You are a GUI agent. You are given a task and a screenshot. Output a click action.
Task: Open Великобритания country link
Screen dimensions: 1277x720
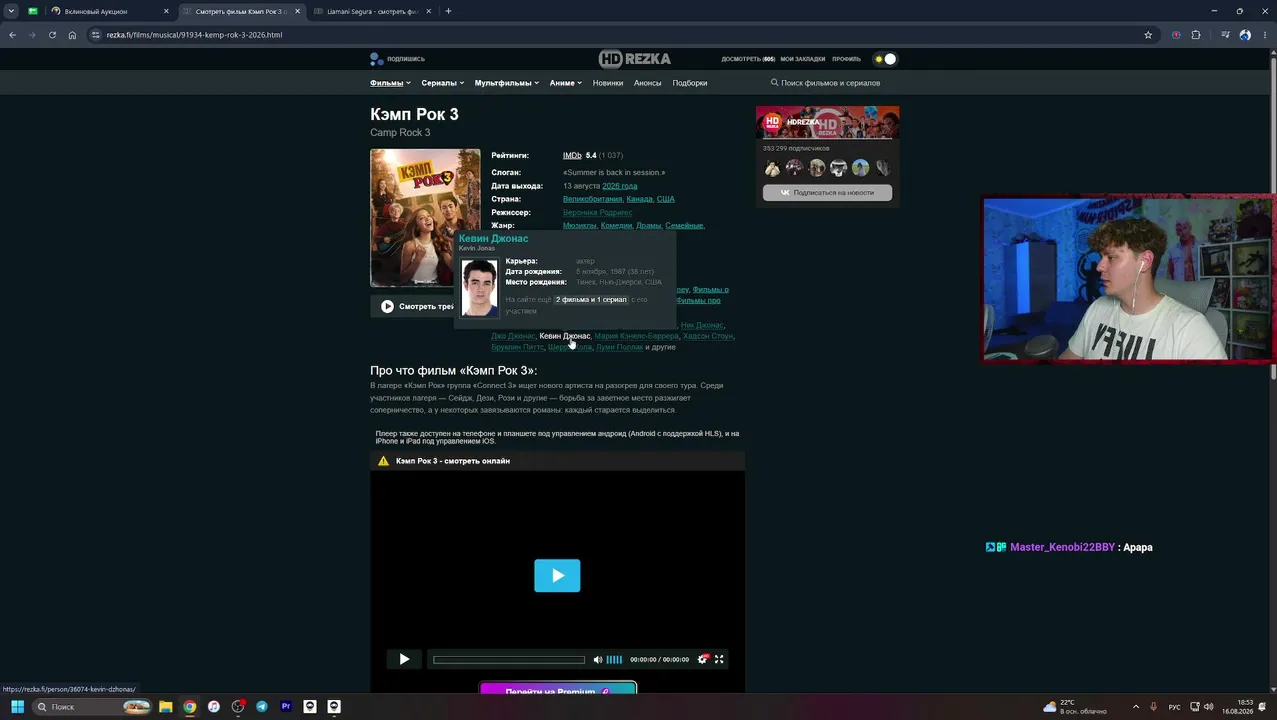click(592, 199)
